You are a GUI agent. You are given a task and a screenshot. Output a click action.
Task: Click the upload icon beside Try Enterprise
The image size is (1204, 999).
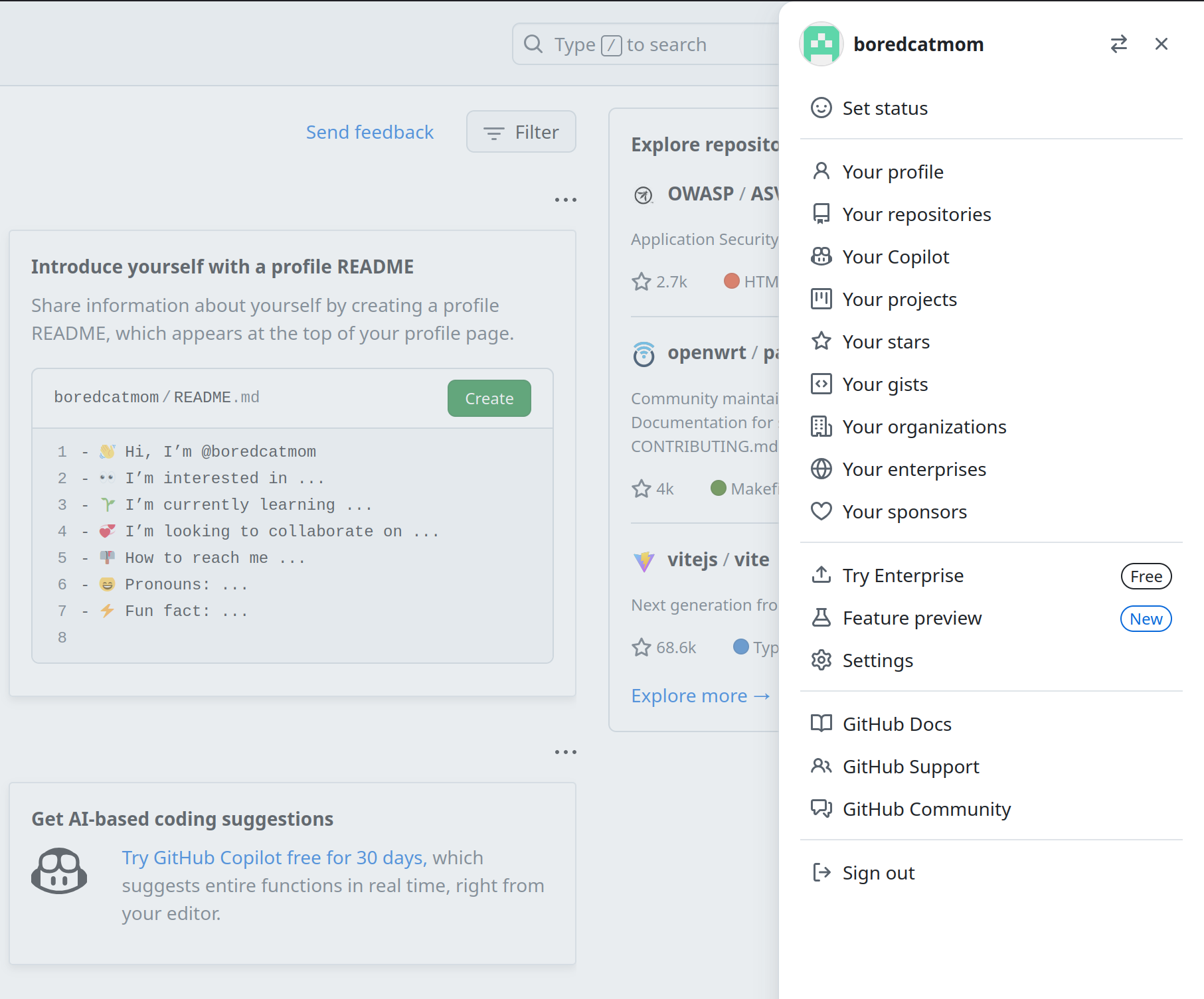pos(821,575)
